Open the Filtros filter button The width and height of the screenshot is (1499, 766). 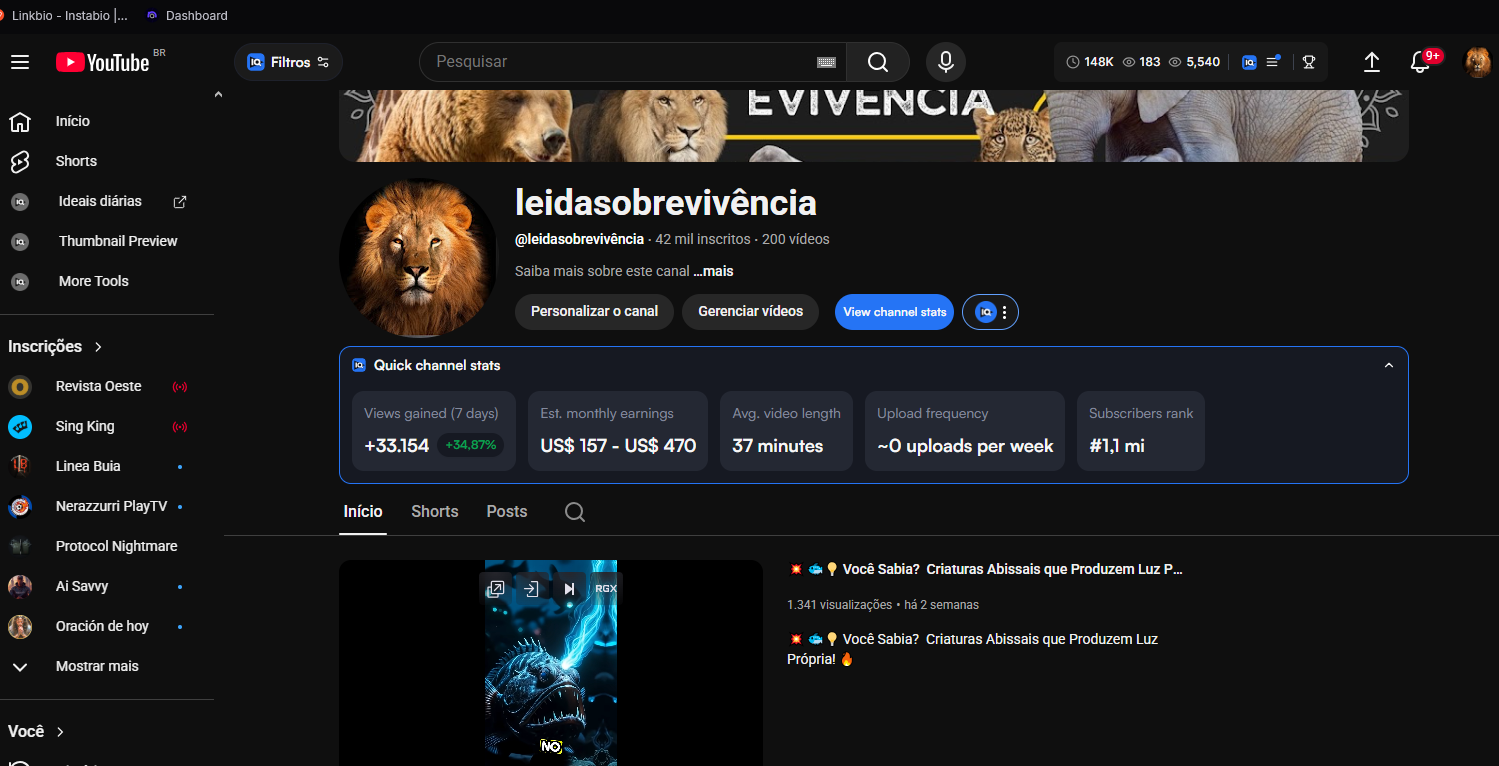click(x=288, y=62)
